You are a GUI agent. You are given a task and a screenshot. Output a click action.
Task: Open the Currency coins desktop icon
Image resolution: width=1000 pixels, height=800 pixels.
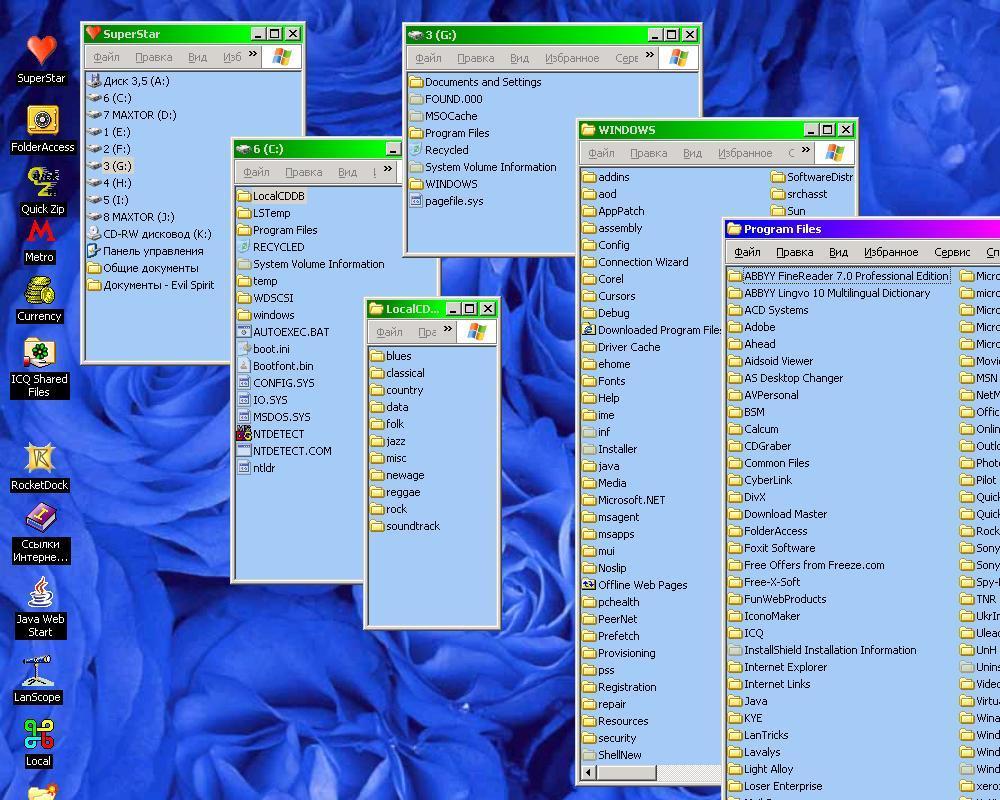(x=40, y=292)
